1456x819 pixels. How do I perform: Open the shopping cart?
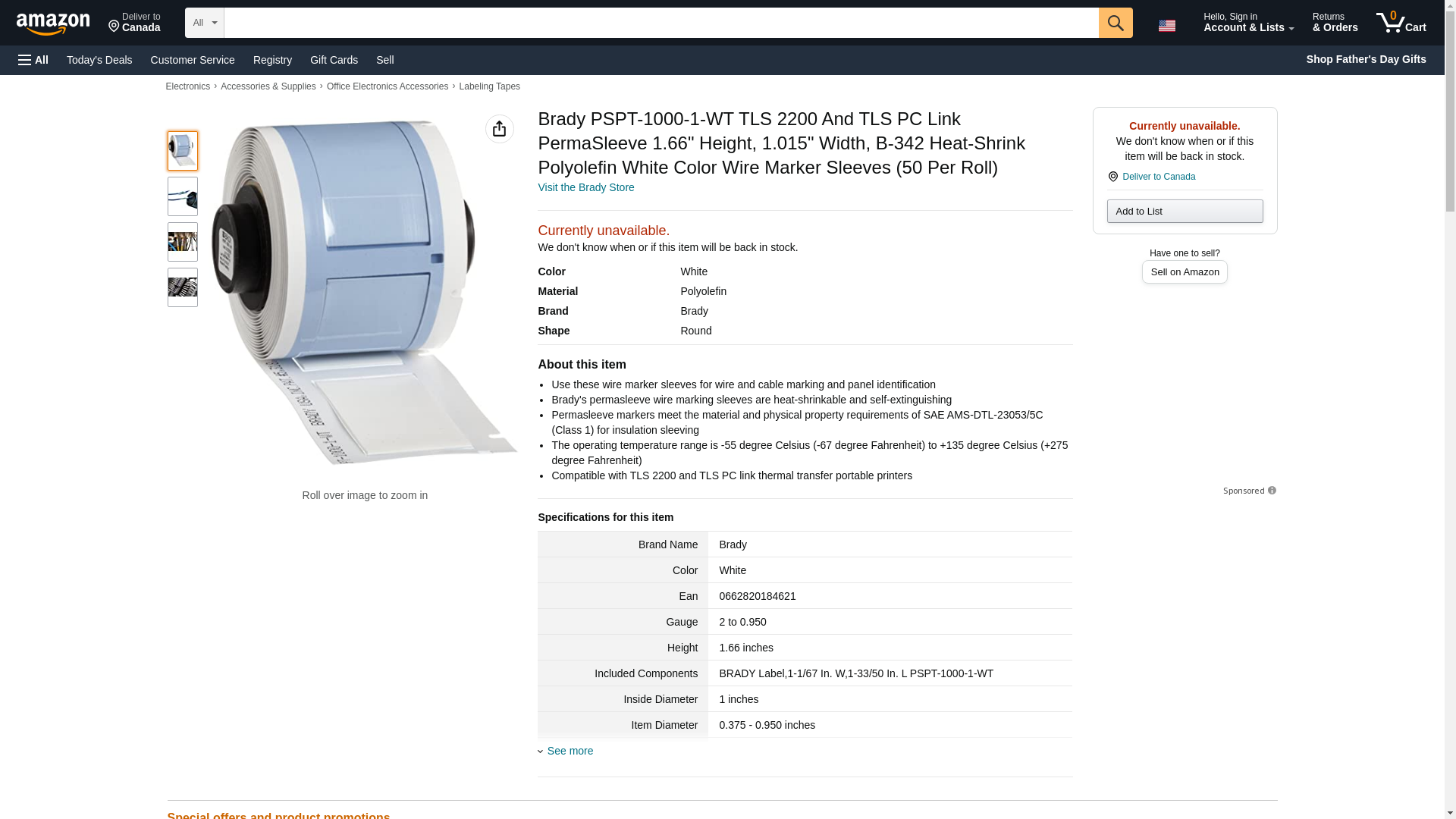(1401, 23)
